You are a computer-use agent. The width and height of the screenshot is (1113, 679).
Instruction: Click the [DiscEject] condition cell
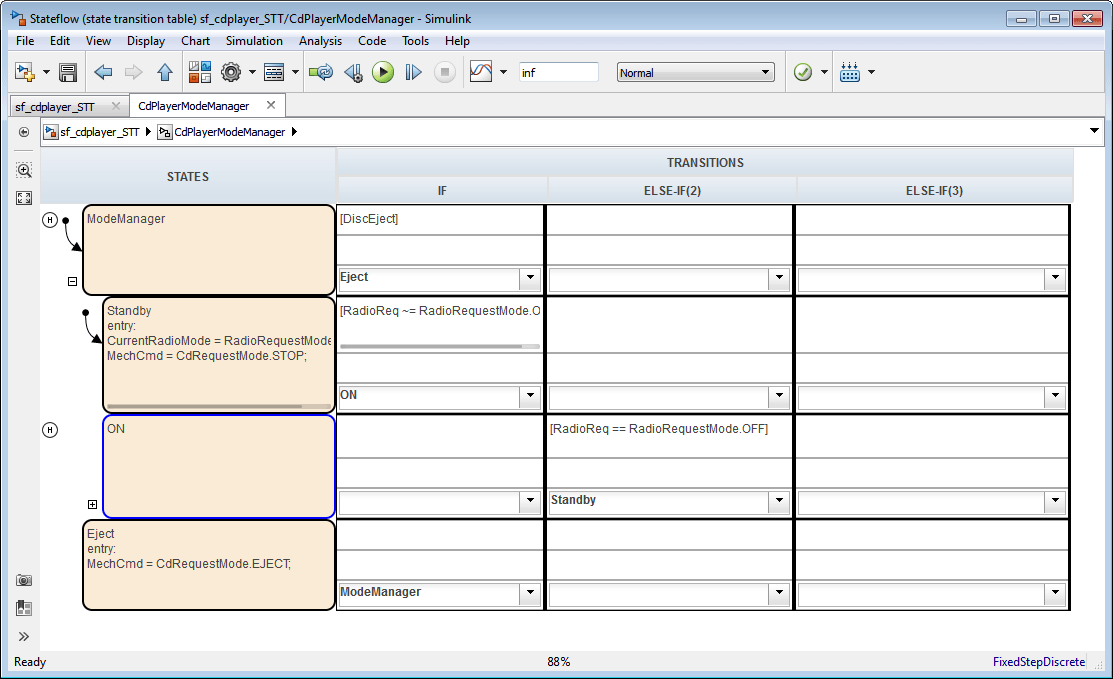click(x=439, y=220)
